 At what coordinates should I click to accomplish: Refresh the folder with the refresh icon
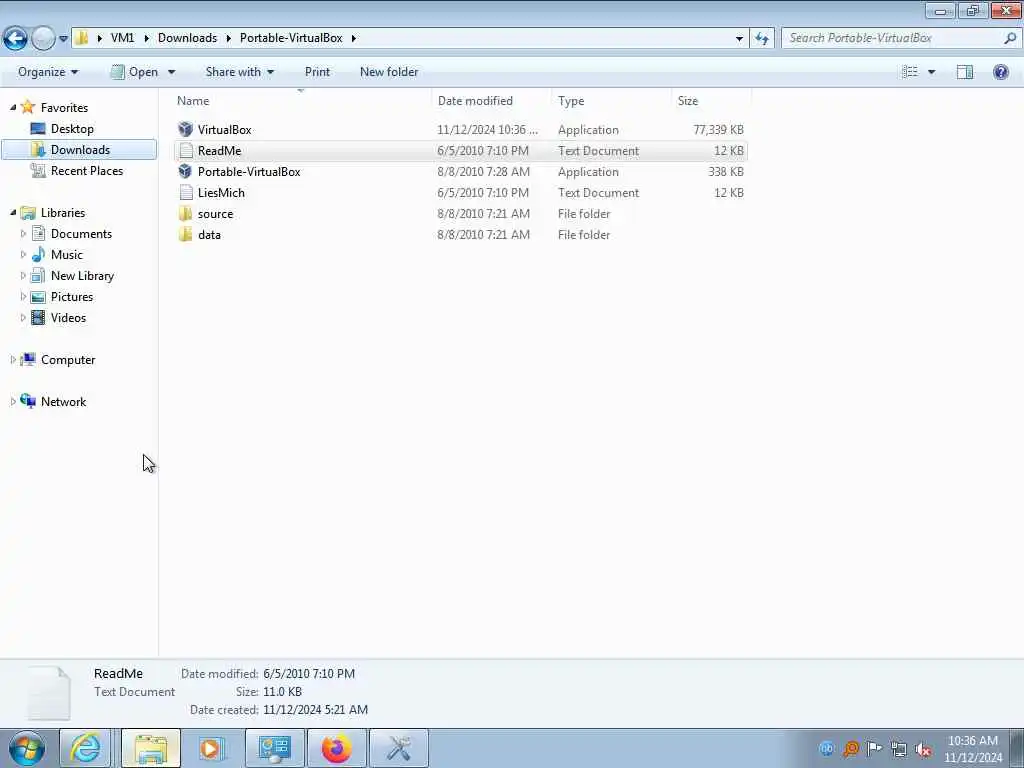(x=761, y=38)
